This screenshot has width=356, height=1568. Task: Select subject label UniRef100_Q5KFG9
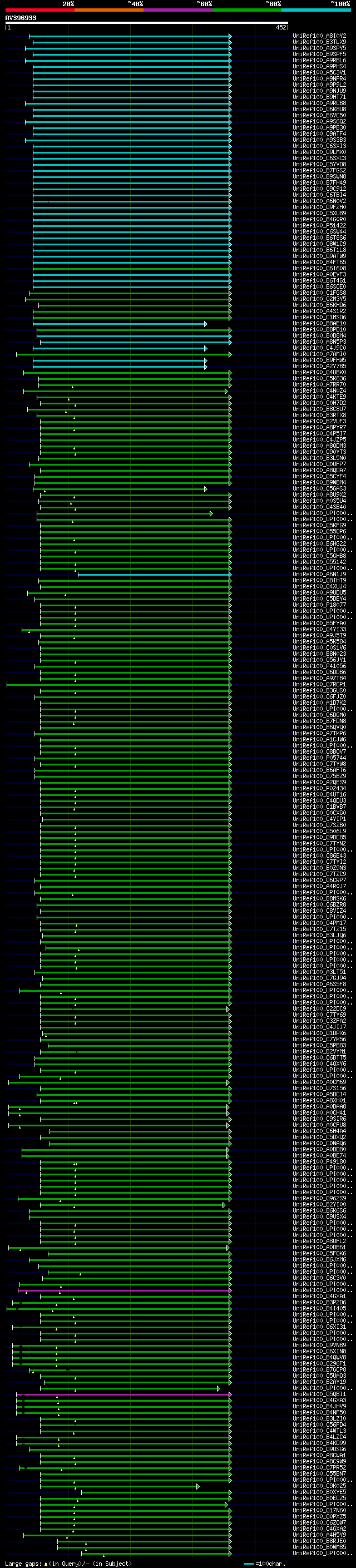[x=319, y=525]
